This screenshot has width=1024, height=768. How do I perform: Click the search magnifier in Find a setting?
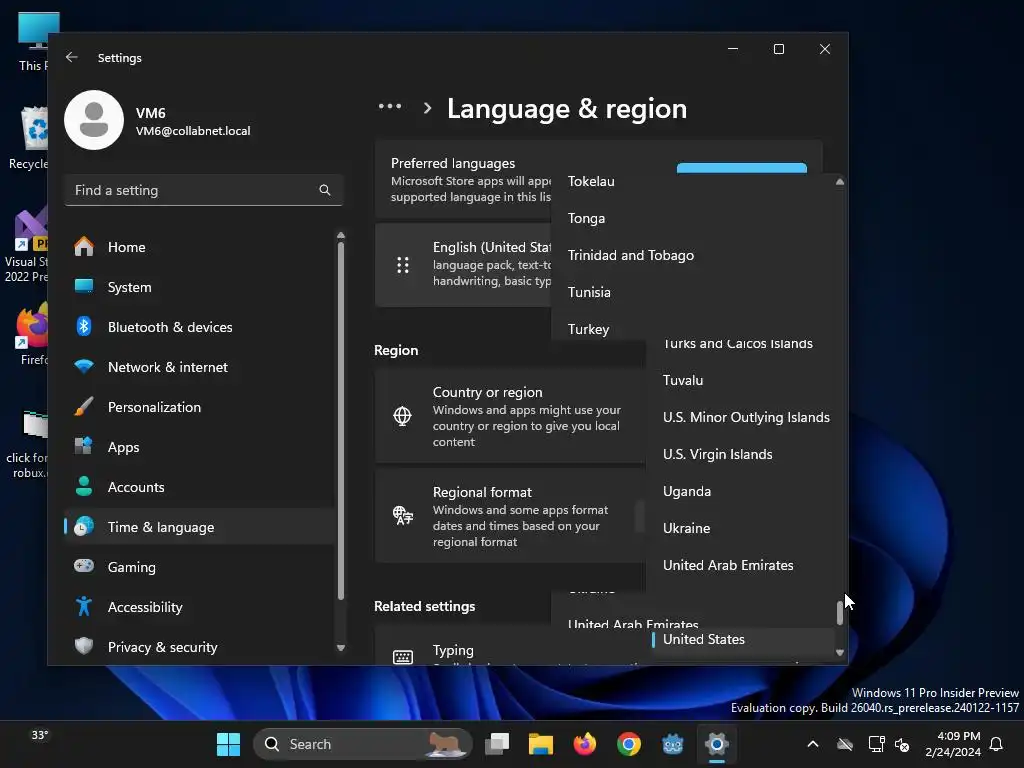[x=325, y=190]
